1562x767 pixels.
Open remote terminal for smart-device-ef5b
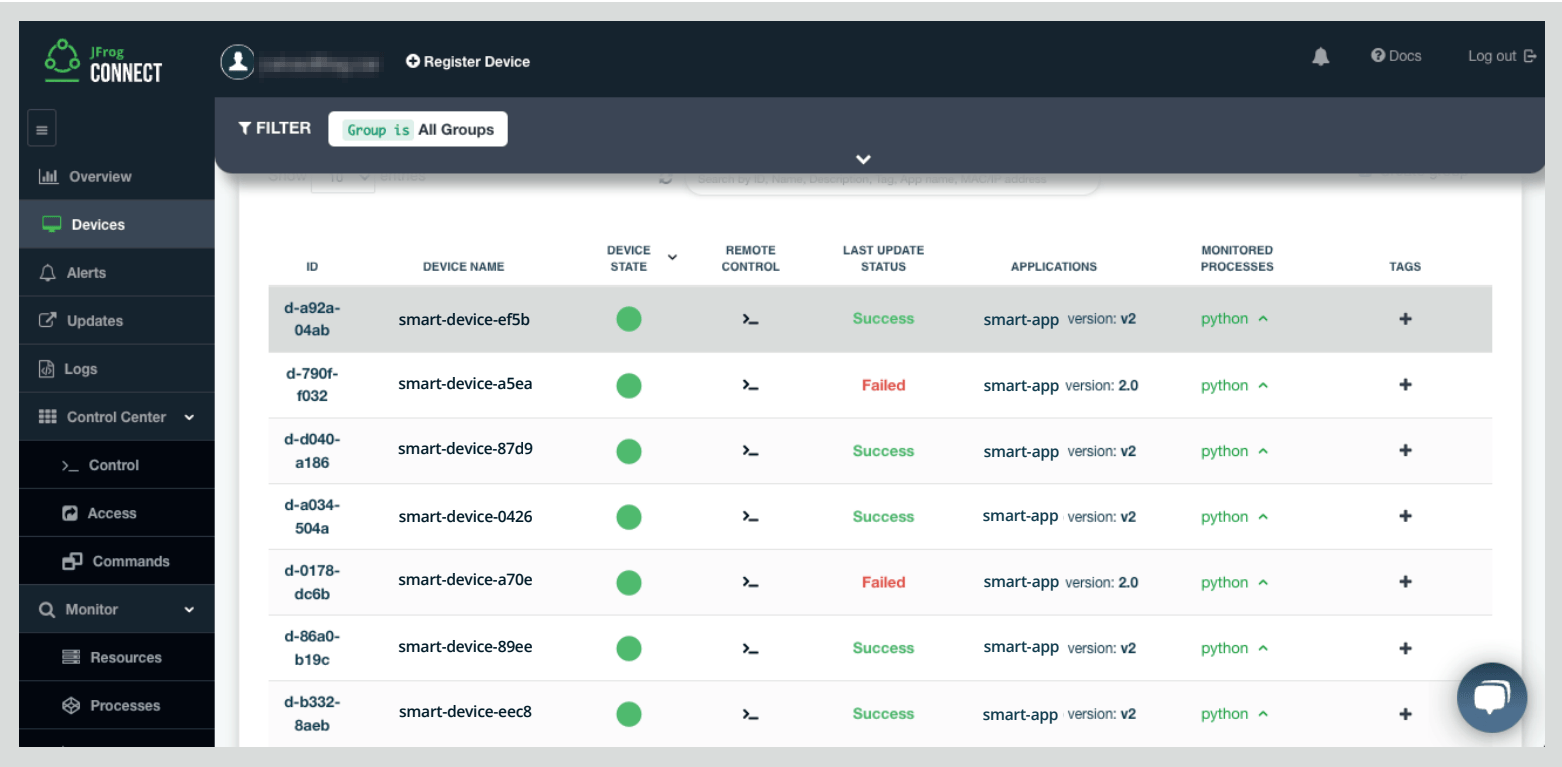point(750,319)
